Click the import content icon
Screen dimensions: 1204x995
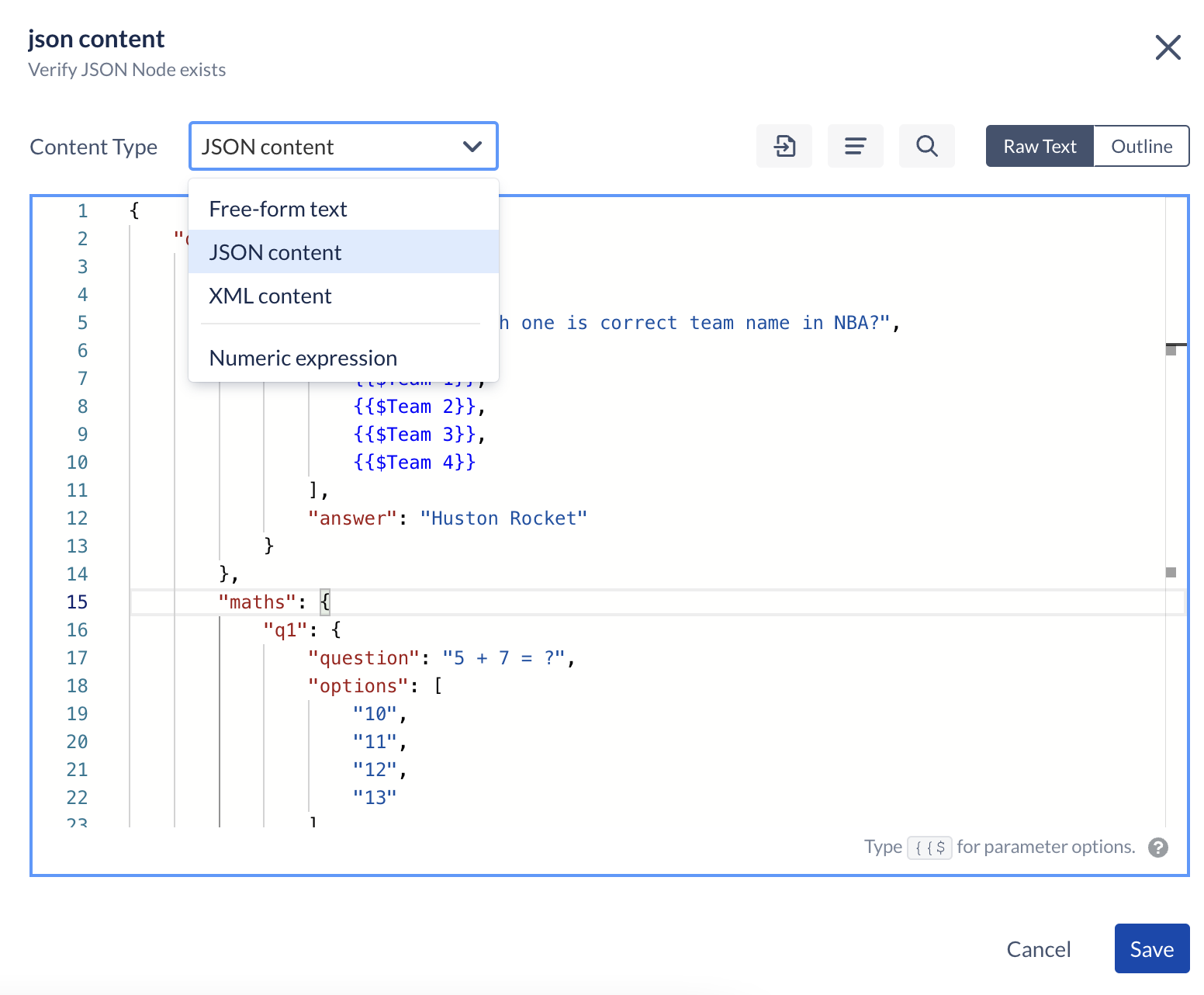(x=784, y=146)
